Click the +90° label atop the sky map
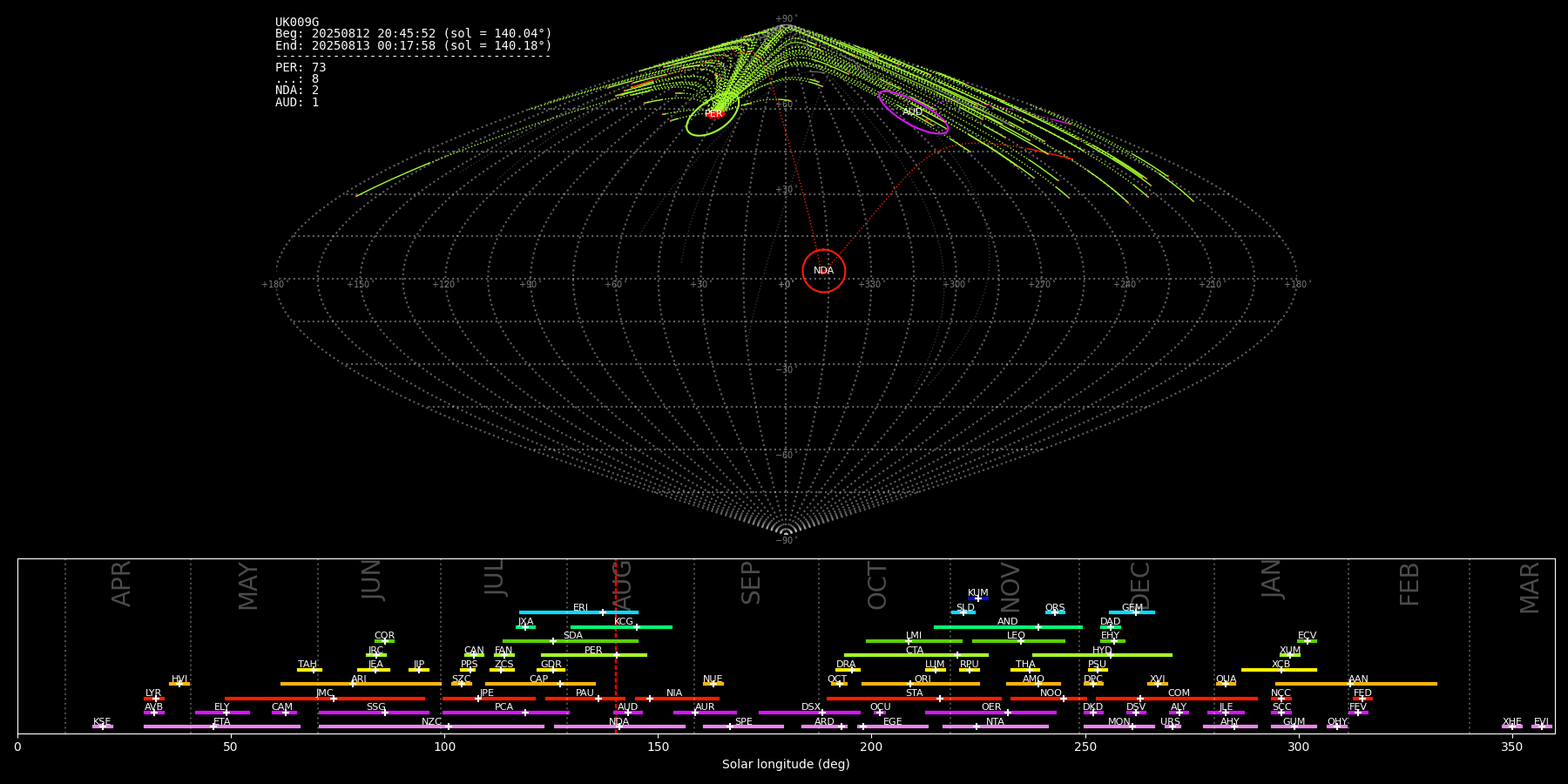This screenshot has width=1568, height=784. [786, 19]
